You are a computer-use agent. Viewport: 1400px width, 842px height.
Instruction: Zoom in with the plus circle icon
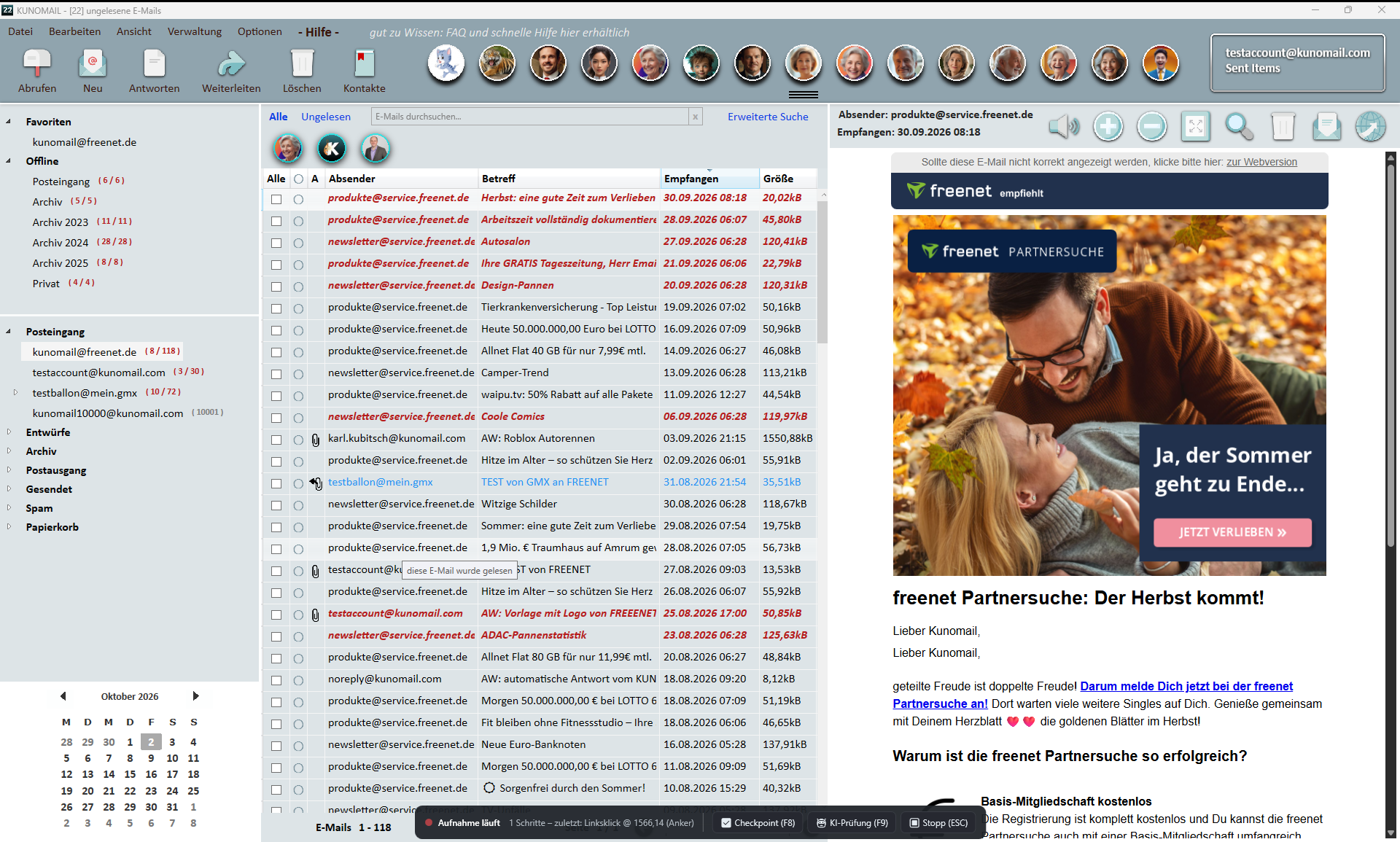1108,126
